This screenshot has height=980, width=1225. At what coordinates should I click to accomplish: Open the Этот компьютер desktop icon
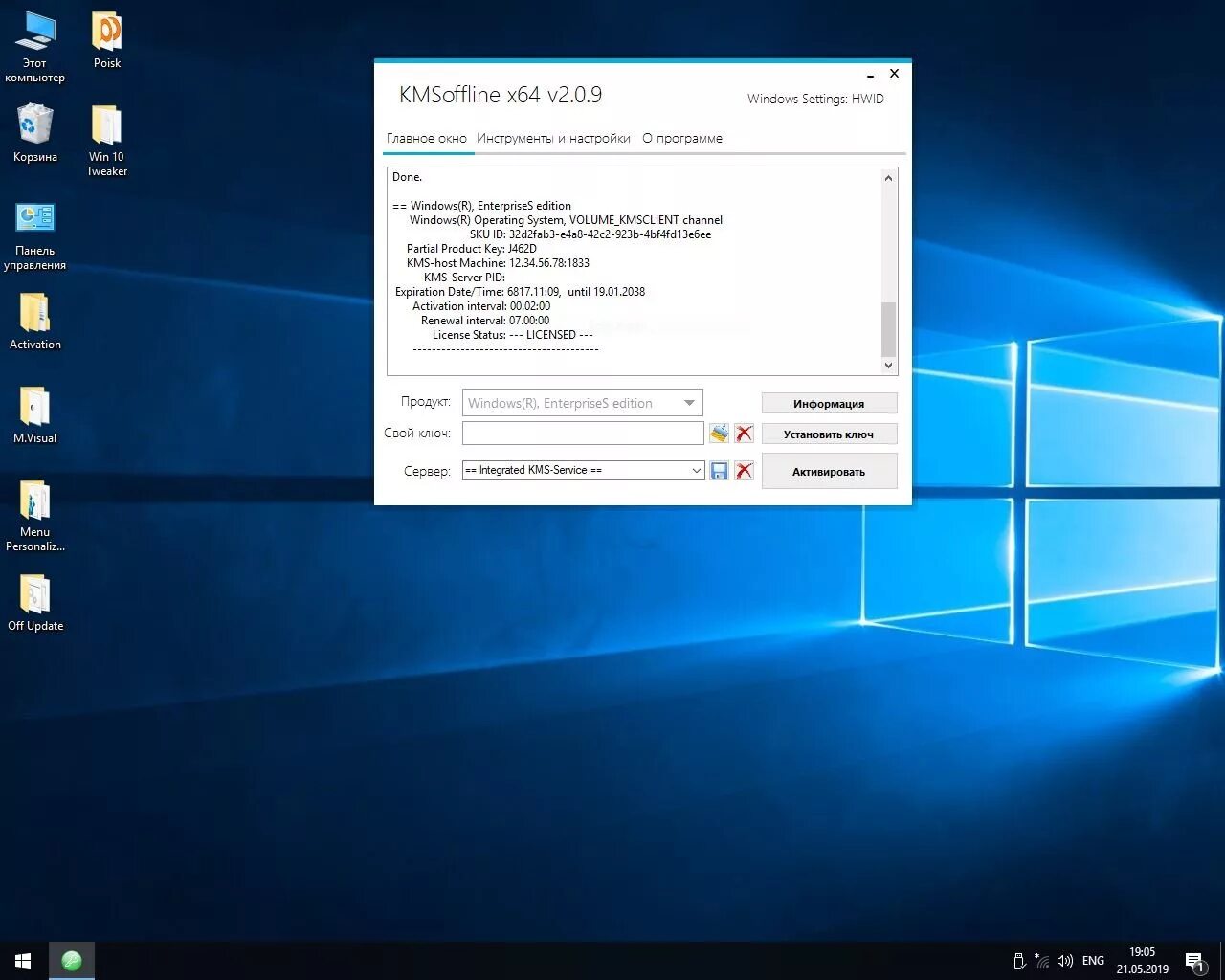point(34,46)
